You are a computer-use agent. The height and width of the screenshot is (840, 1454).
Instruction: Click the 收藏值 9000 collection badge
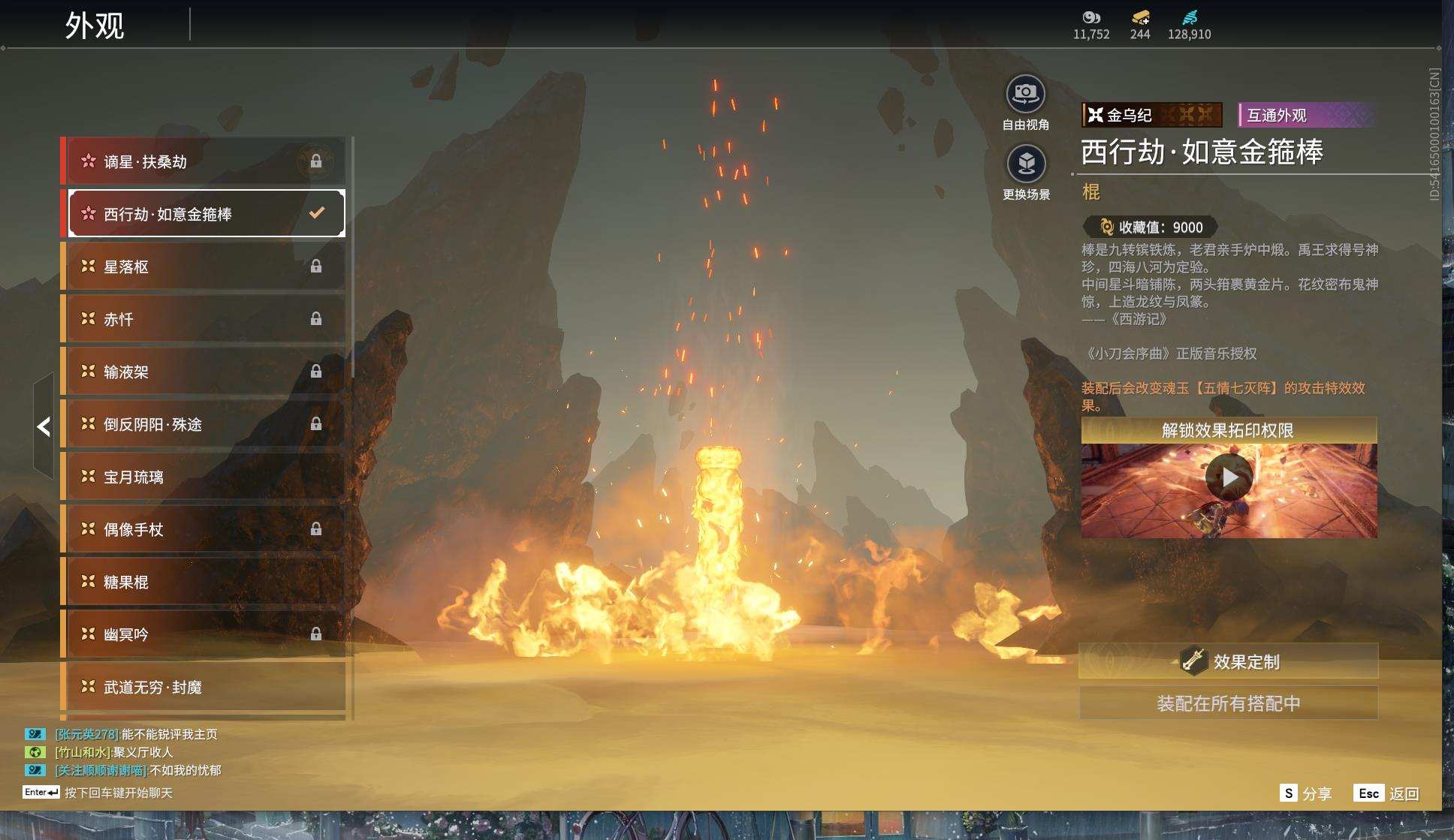point(1150,227)
